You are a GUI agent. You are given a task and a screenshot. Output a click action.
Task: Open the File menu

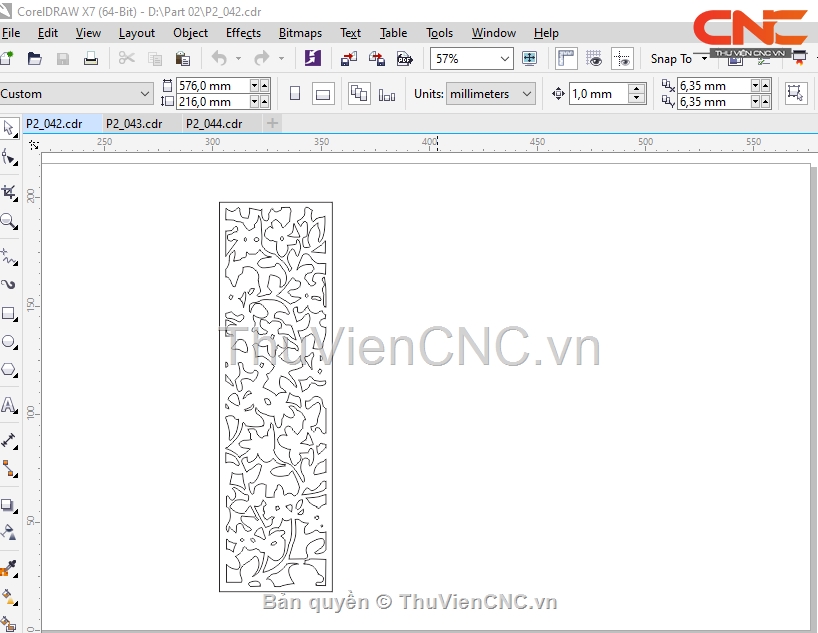10,33
